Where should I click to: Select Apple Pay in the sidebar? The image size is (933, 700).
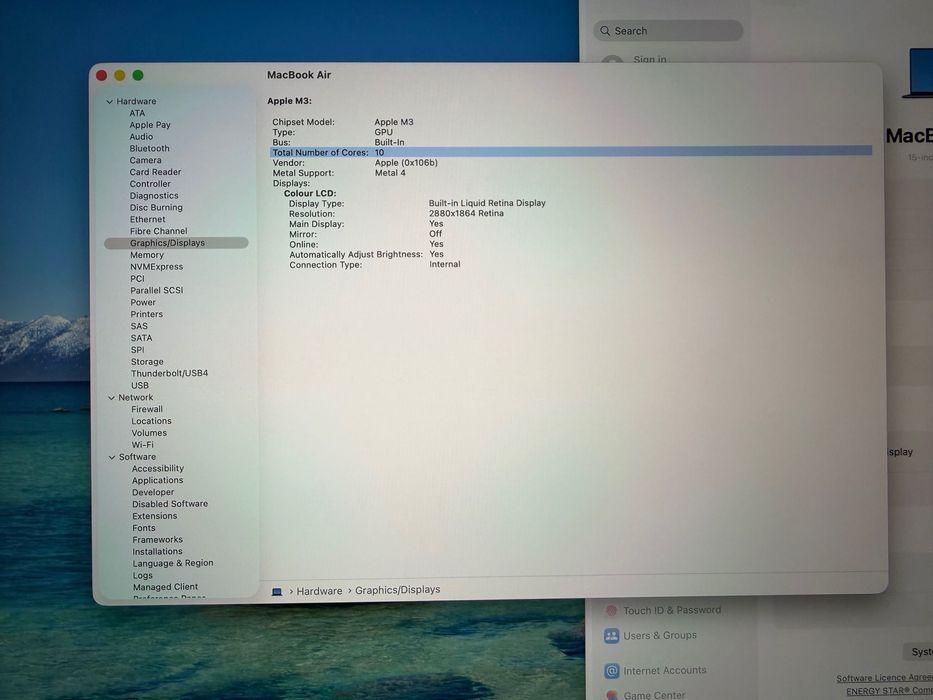click(150, 125)
